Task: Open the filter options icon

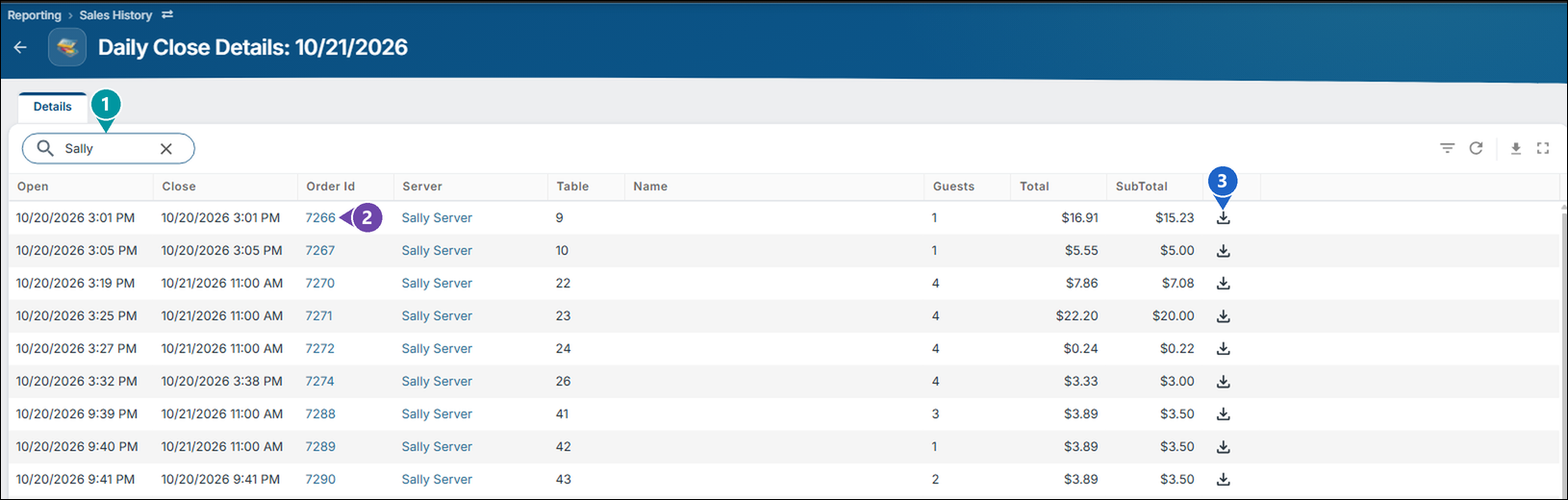Action: (x=1447, y=148)
